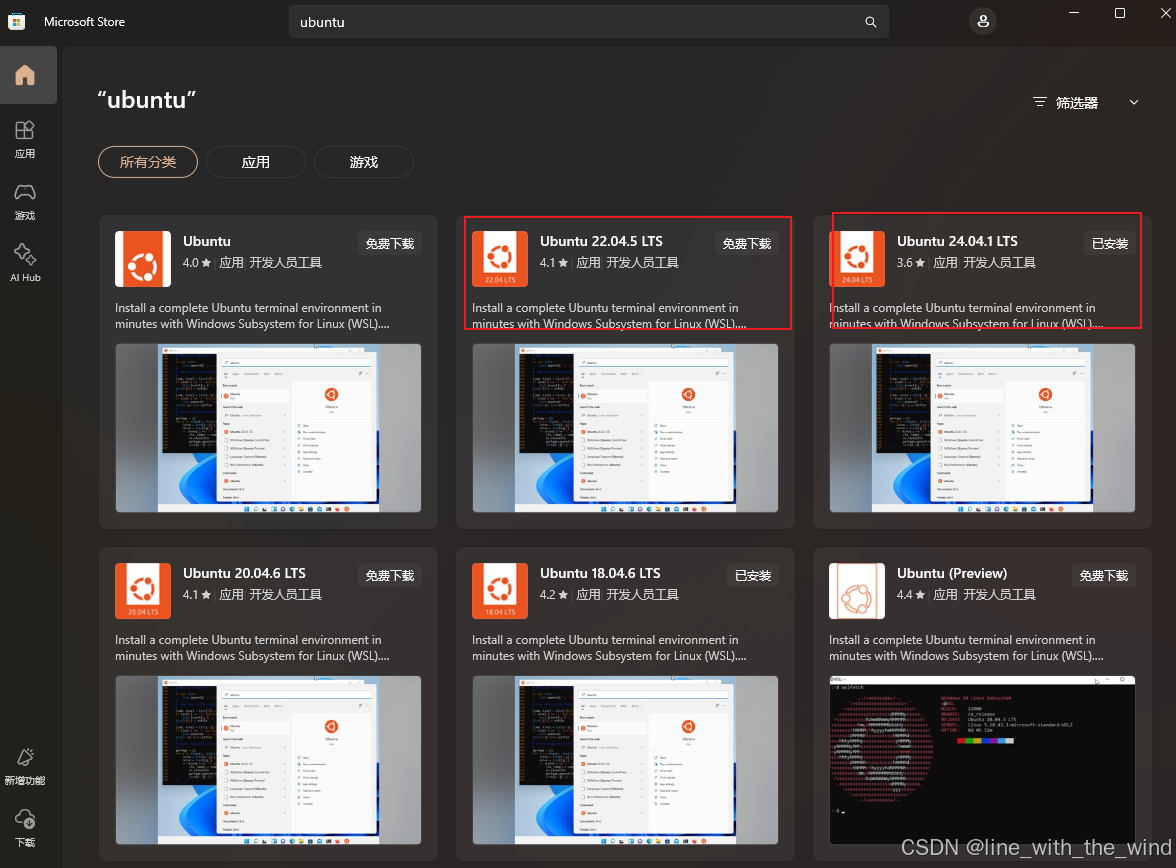Click the title 'Ubuntu 18.04.6 LTS'

(600, 573)
